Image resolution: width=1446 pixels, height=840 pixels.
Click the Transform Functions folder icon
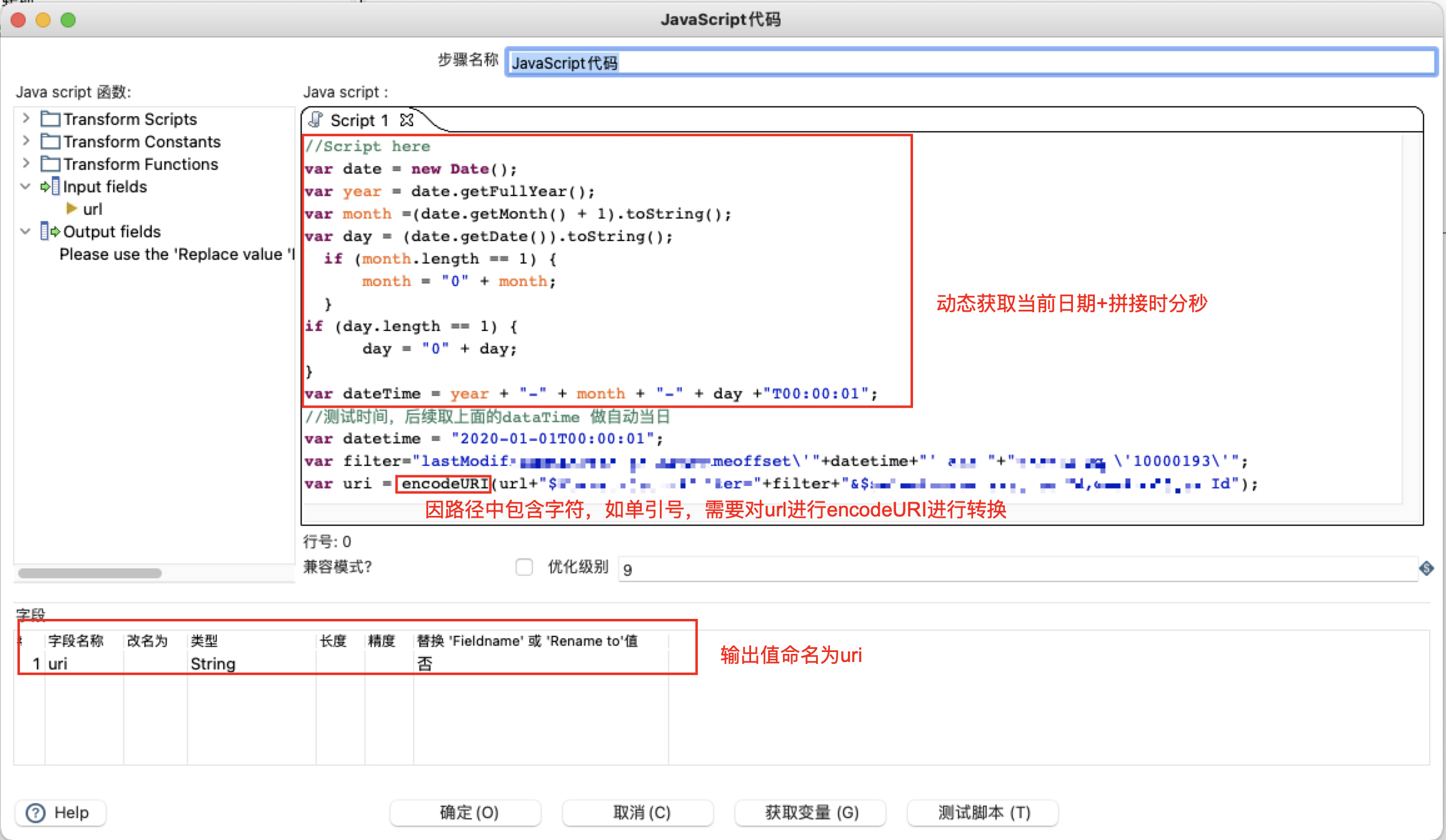coord(50,164)
